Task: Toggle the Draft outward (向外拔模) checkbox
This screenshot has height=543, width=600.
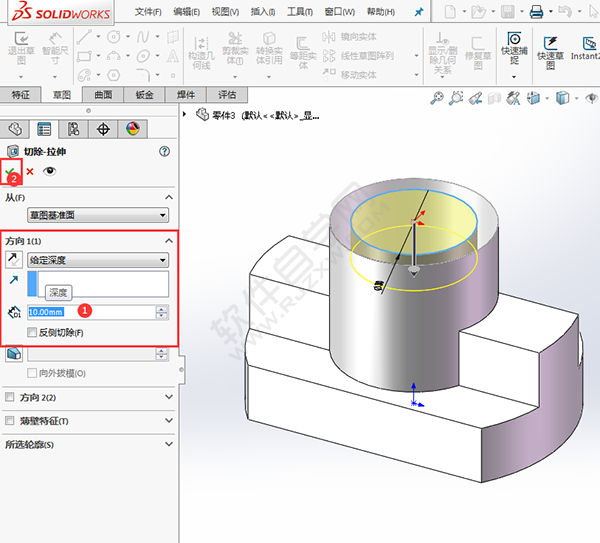Action: [32, 373]
